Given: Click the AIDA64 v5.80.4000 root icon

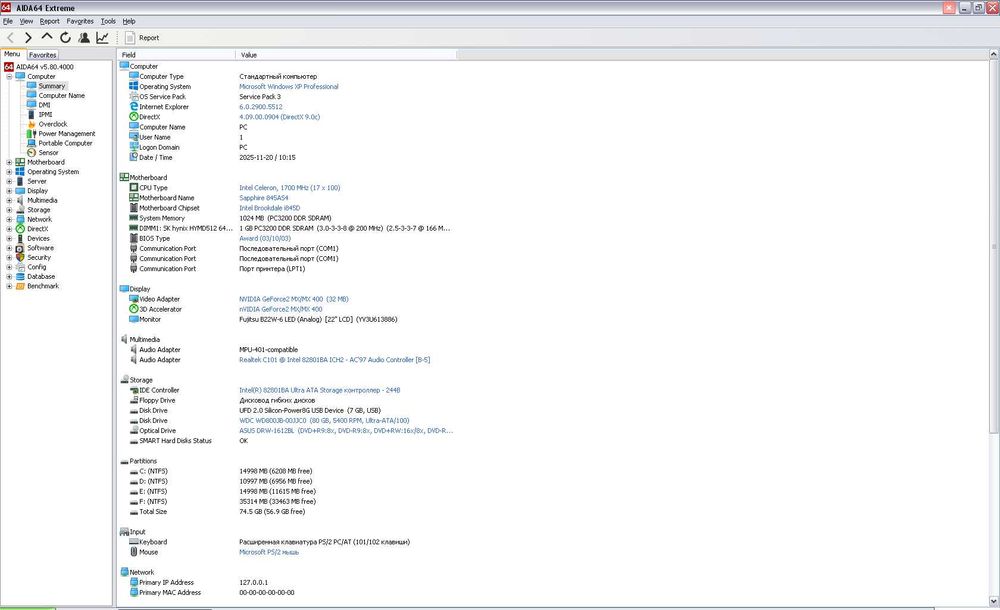Looking at the screenshot, I should pos(9,66).
